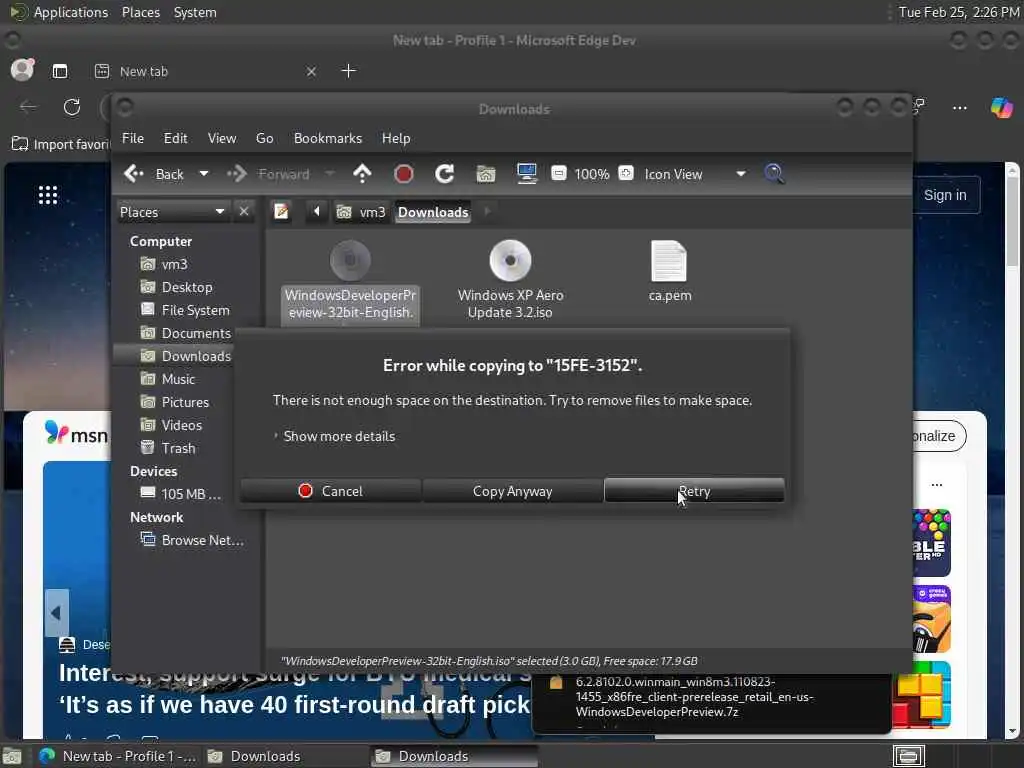Click previous news slide arrow on MSN

pos(56,613)
